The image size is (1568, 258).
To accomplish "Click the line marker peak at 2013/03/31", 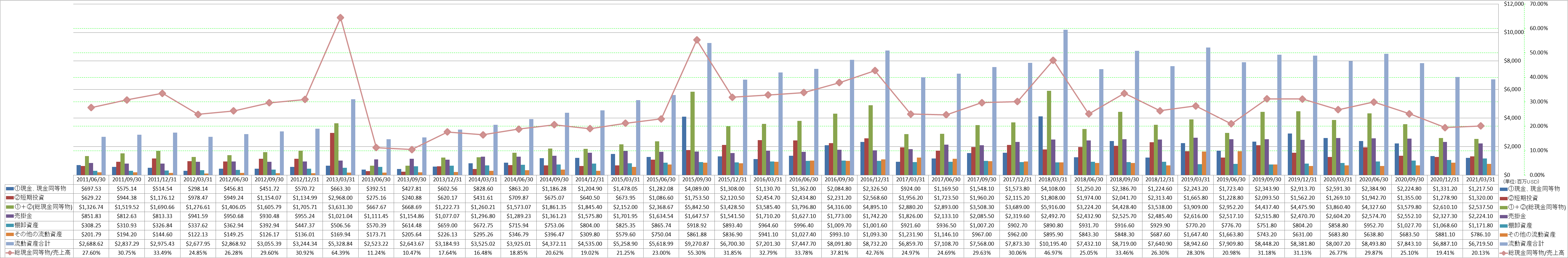I will 340,18.
